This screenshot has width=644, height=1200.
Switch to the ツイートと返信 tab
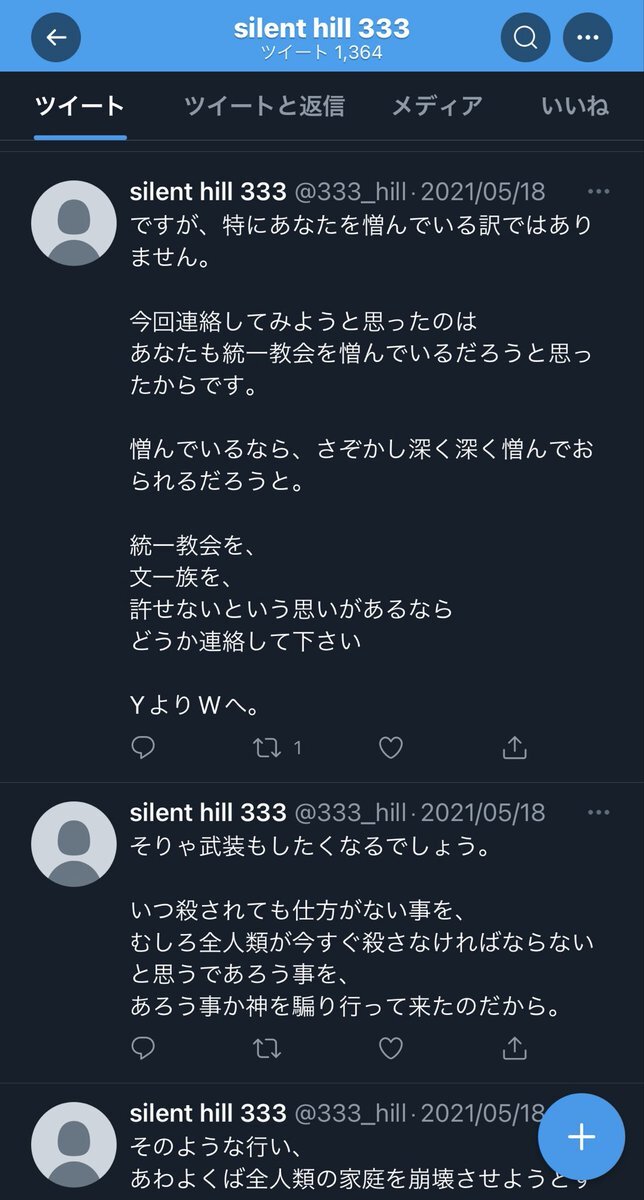point(264,106)
